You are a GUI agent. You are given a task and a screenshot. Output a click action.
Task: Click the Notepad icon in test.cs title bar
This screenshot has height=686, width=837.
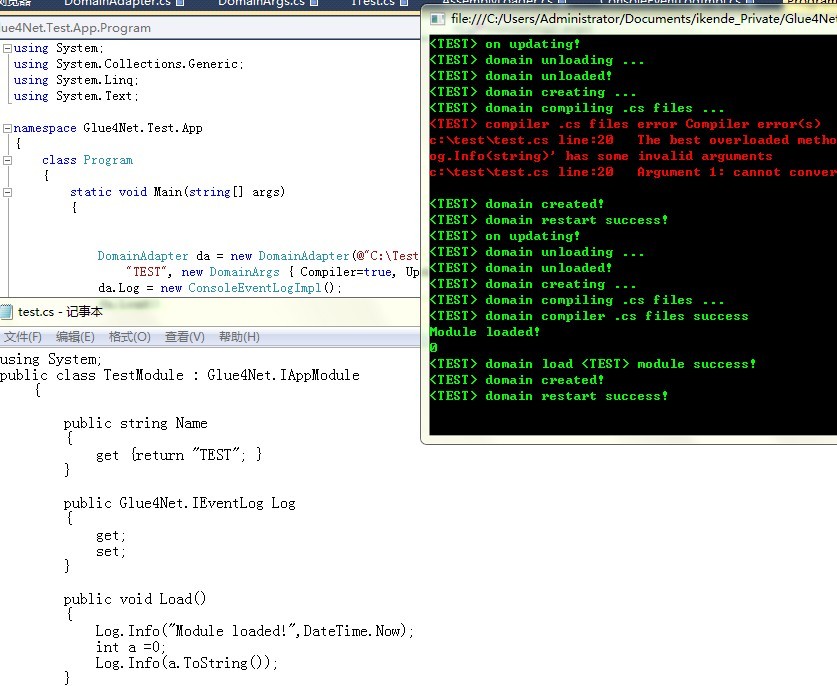(6, 312)
